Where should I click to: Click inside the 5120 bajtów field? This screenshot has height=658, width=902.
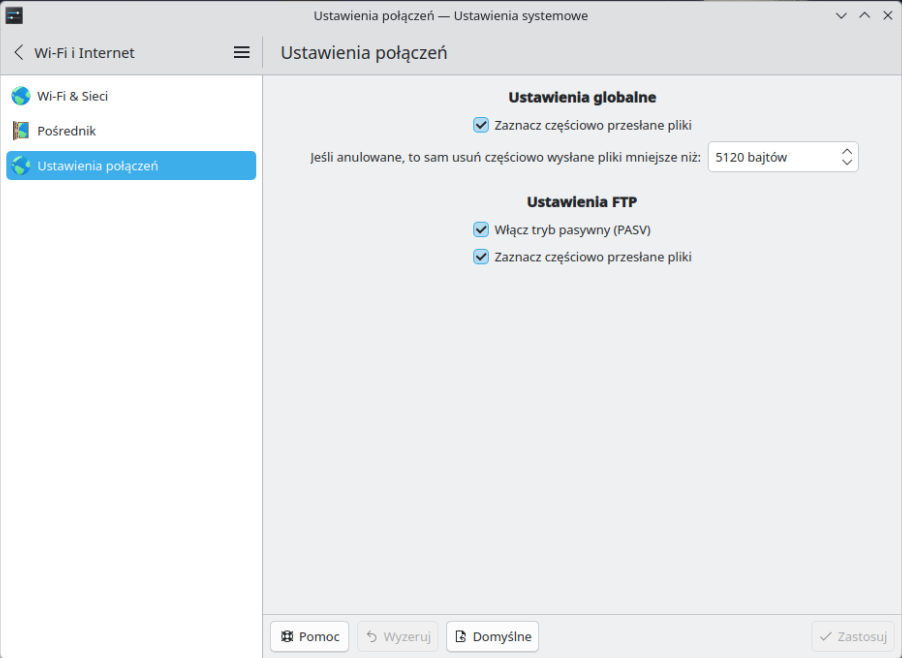770,157
